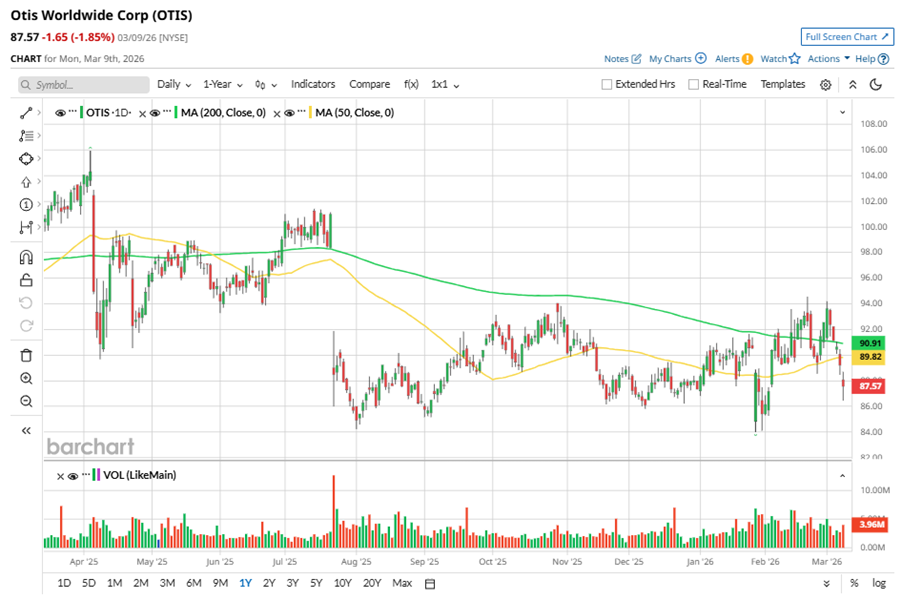The width and height of the screenshot is (902, 600).
Task: Open the Actions dropdown
Action: pyautogui.click(x=828, y=59)
